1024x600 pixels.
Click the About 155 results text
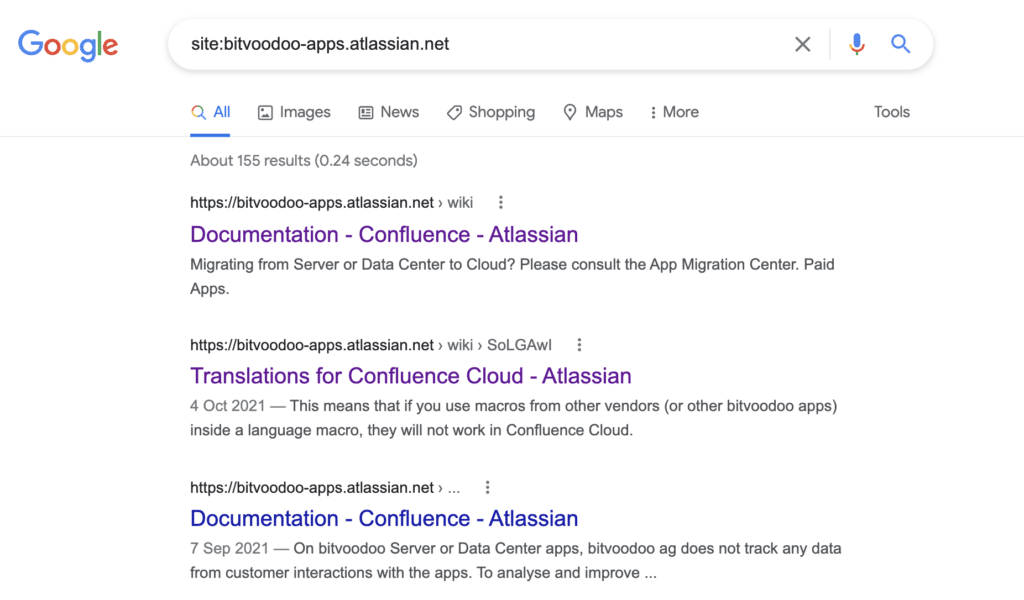coord(304,161)
